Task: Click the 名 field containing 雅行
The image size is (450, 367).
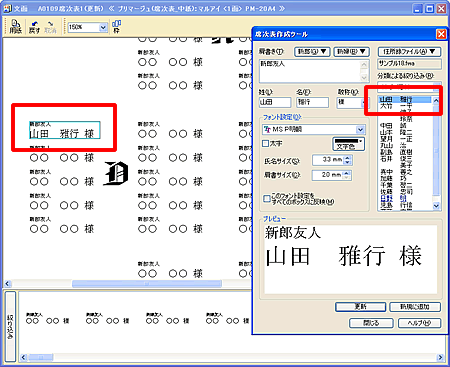Action: tap(312, 102)
